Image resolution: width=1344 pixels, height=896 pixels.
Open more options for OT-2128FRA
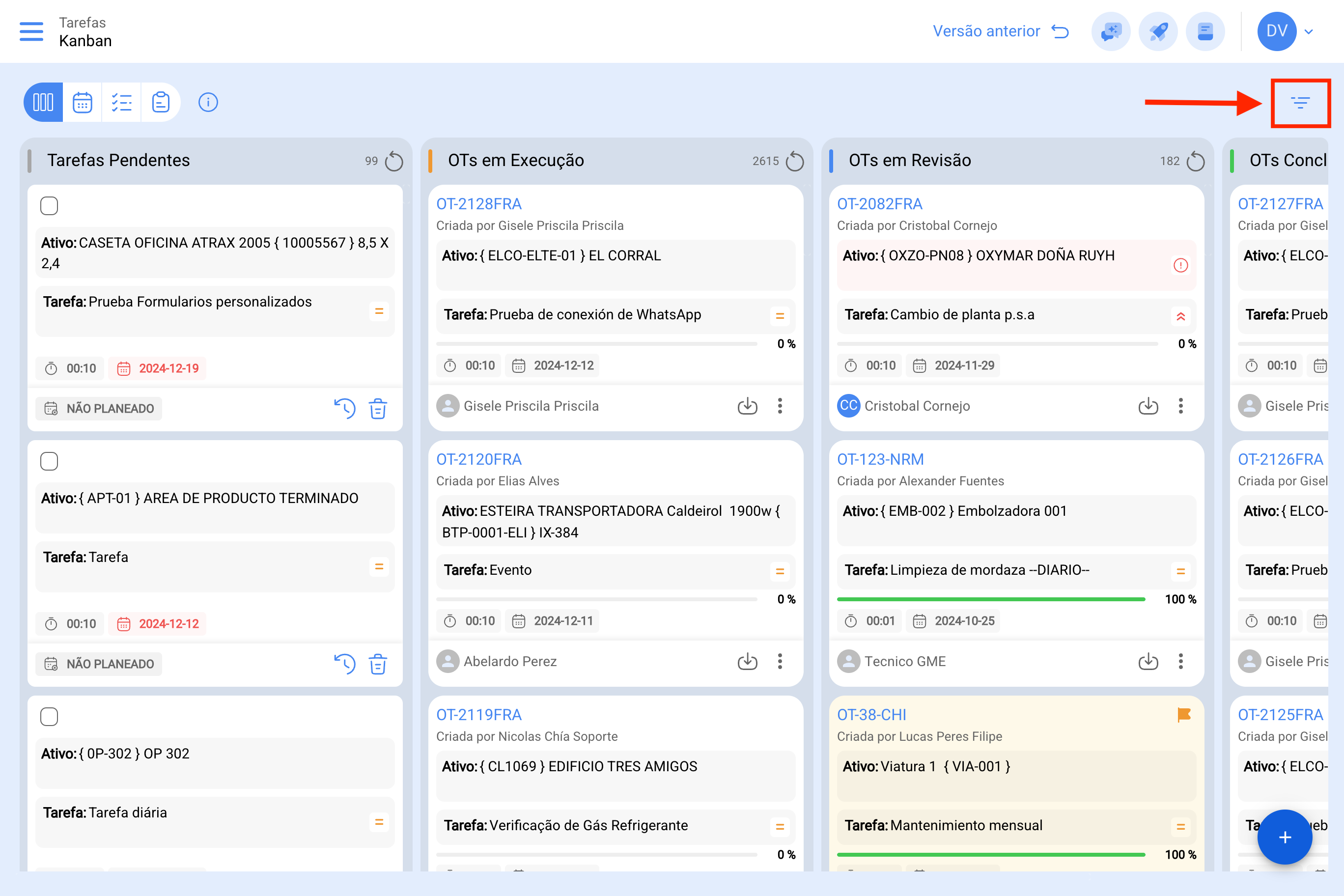[x=780, y=406]
